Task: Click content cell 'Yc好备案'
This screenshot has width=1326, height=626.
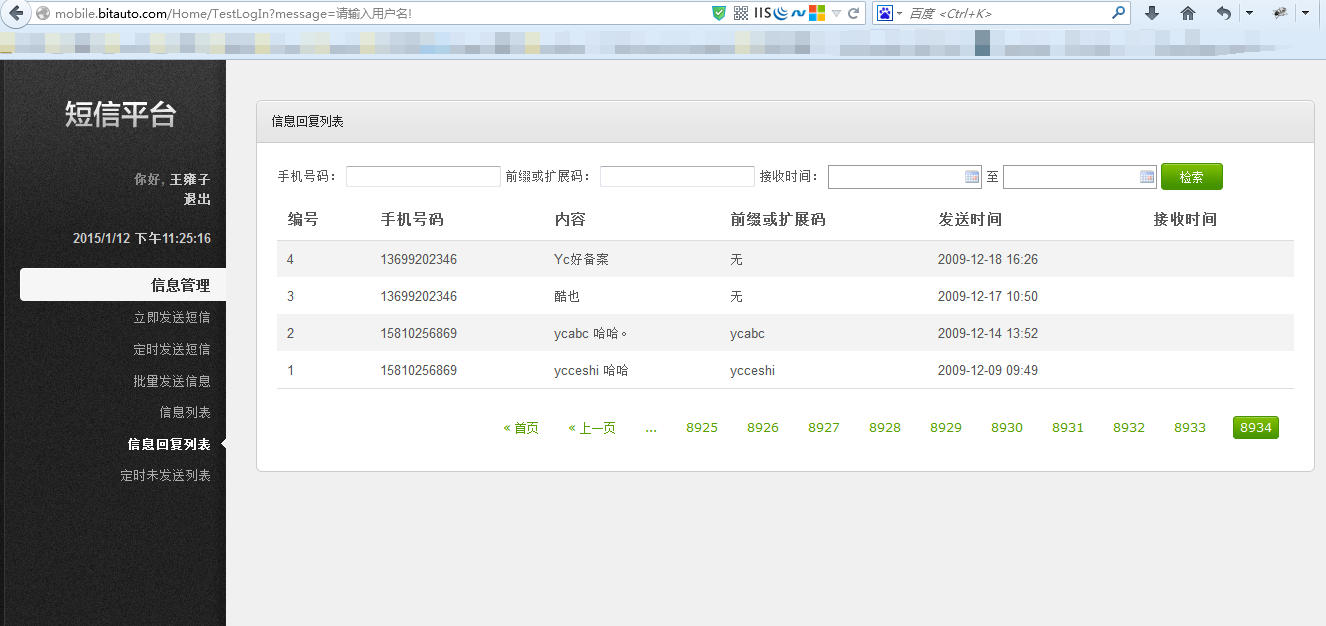Action: [x=581, y=259]
